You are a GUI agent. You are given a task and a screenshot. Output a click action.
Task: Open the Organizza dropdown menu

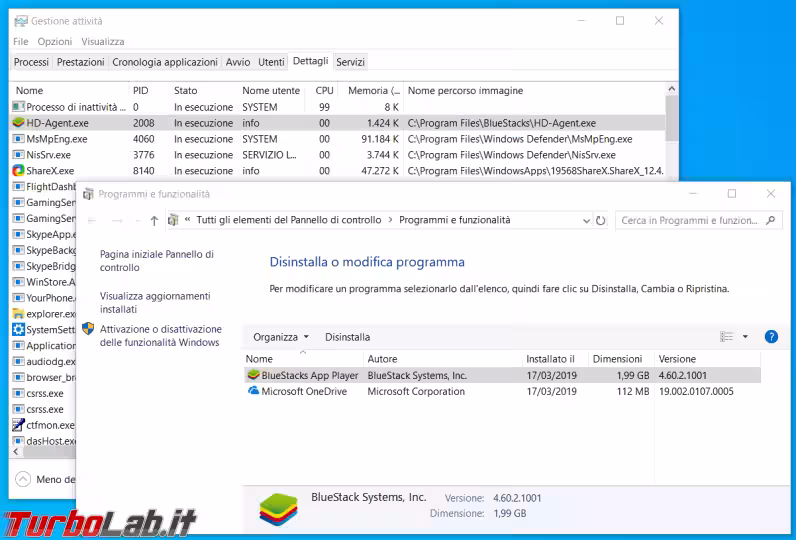click(281, 337)
